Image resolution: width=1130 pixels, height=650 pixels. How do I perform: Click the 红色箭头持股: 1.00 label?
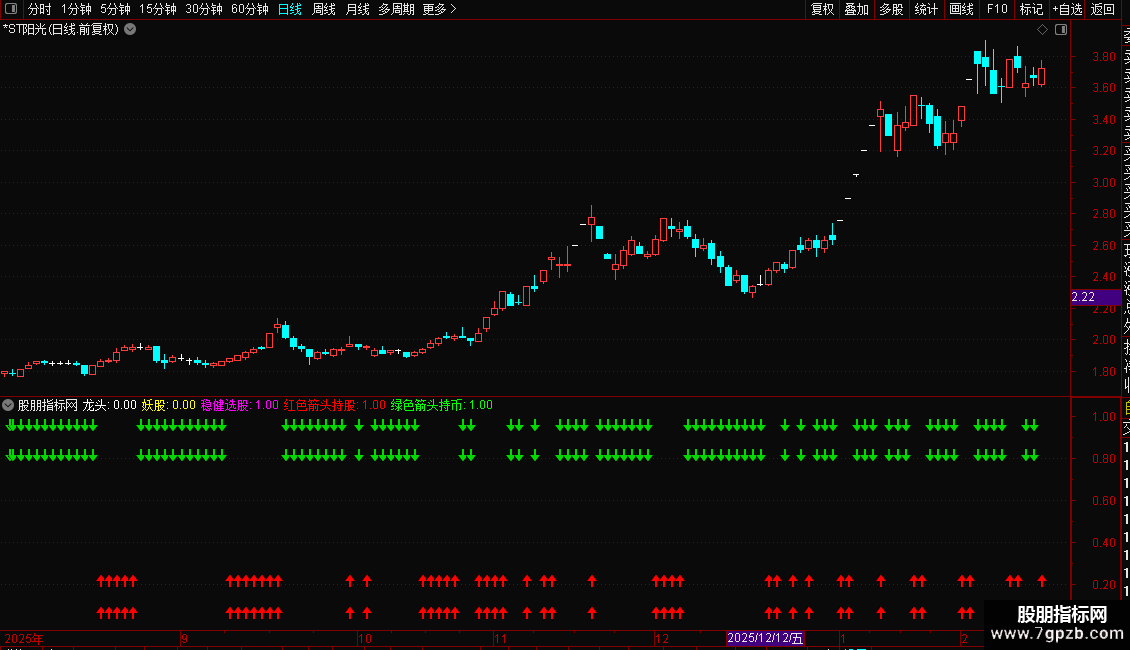[x=334, y=405]
